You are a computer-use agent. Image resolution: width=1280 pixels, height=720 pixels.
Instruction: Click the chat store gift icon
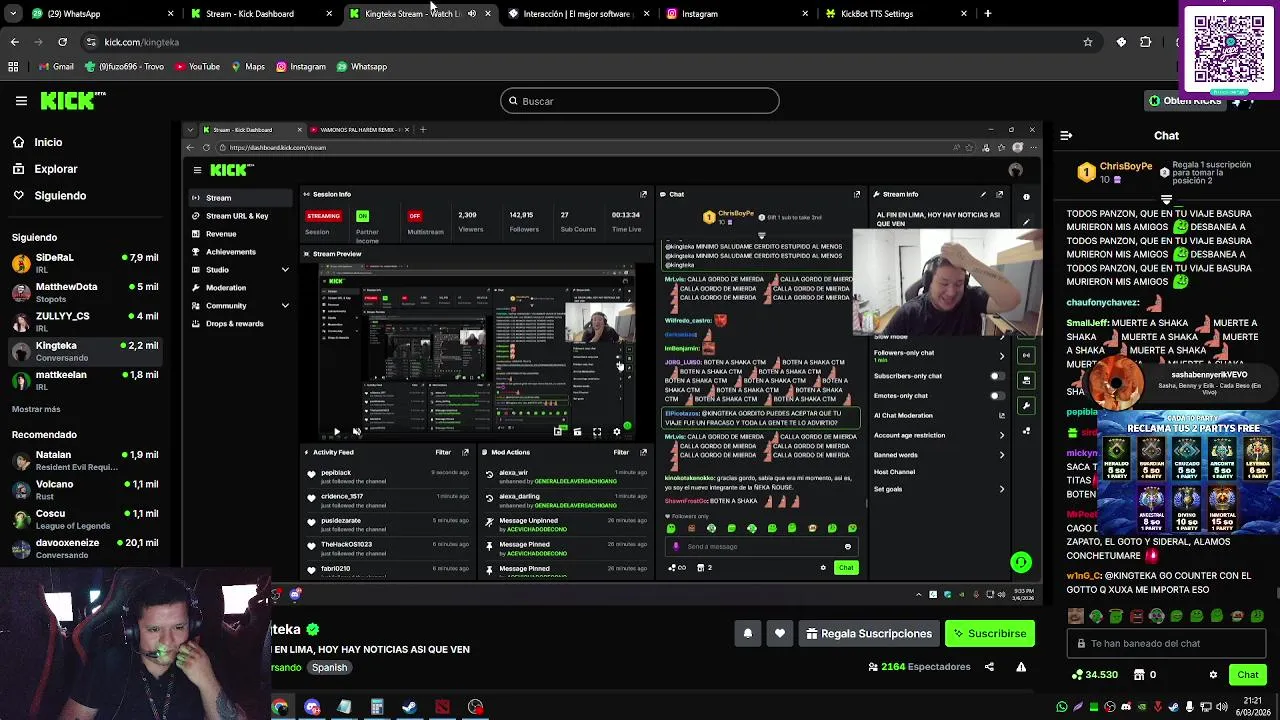point(1139,675)
